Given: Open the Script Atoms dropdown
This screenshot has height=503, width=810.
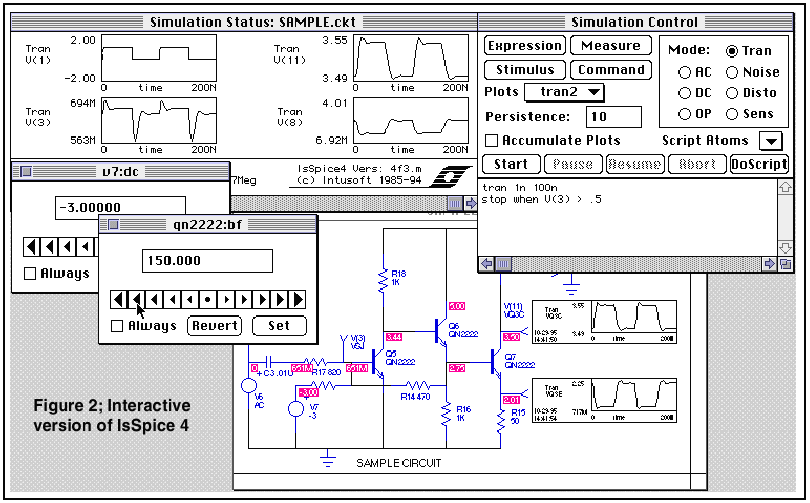Looking at the screenshot, I should tap(769, 141).
